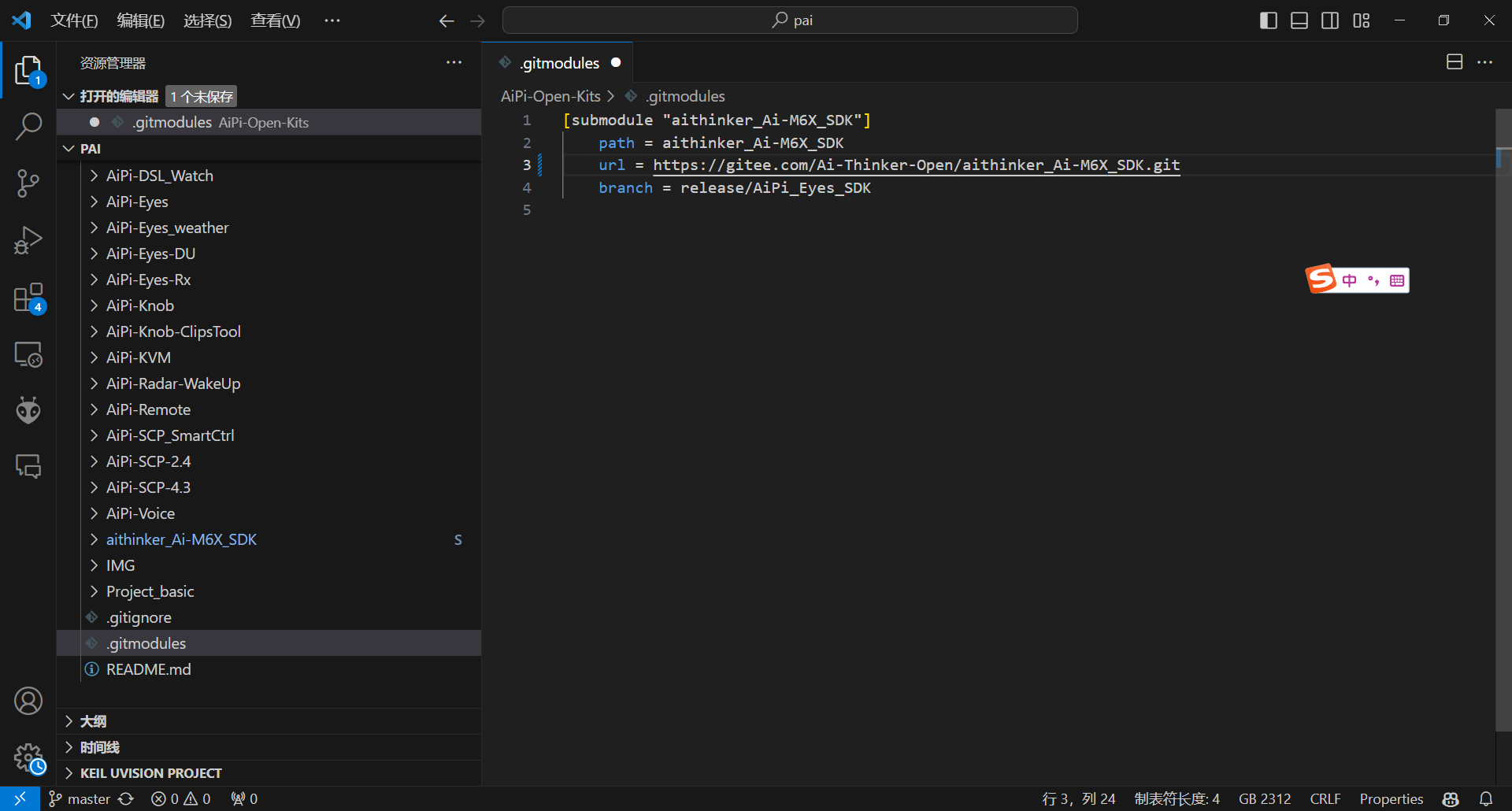
Task: Go back with the left arrow
Action: [x=447, y=20]
